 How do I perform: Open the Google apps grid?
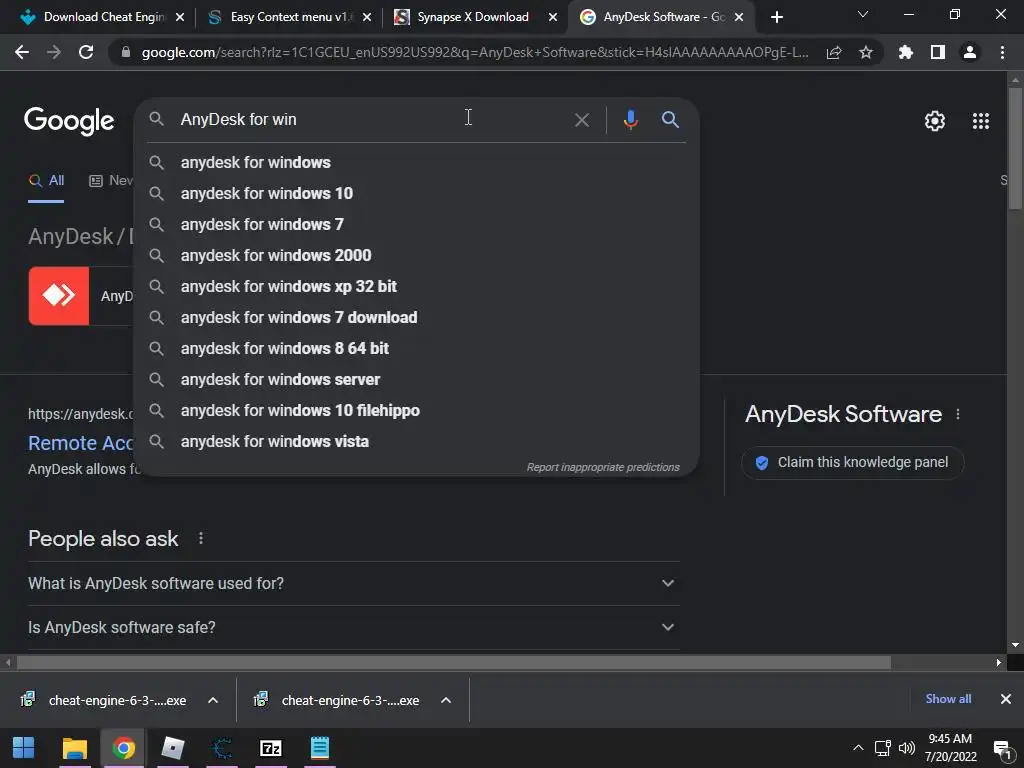point(980,121)
